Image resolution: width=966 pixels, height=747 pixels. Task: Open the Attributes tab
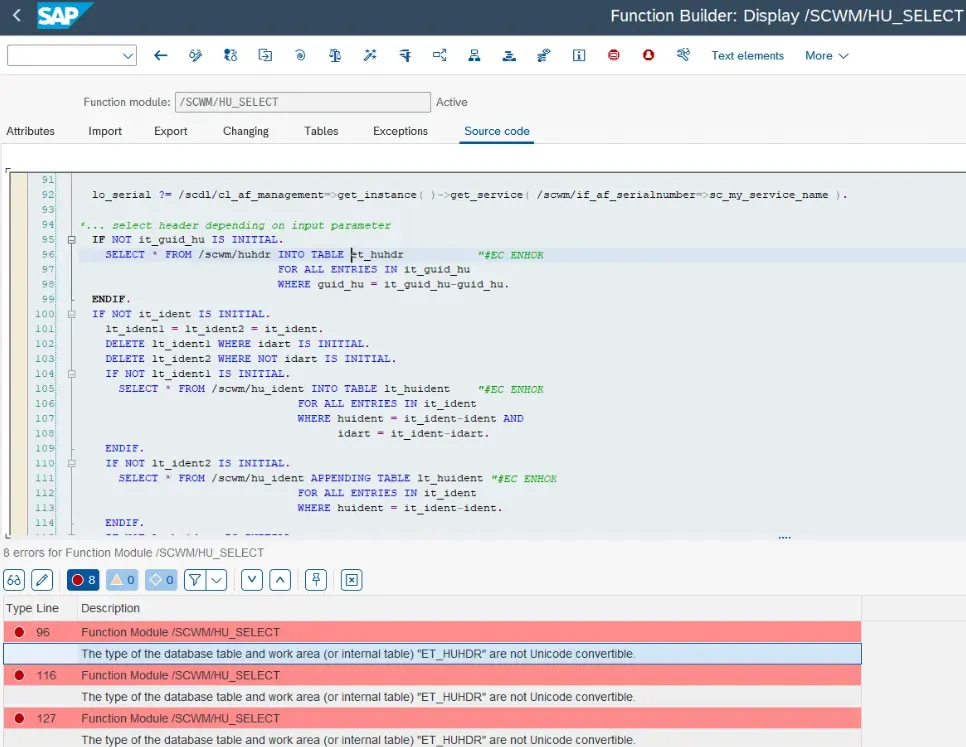(x=30, y=131)
